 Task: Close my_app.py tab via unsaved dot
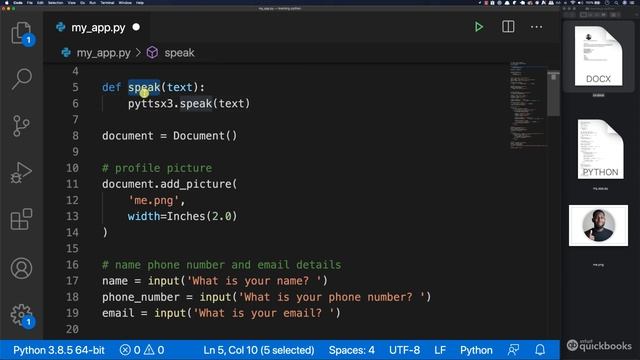click(136, 27)
